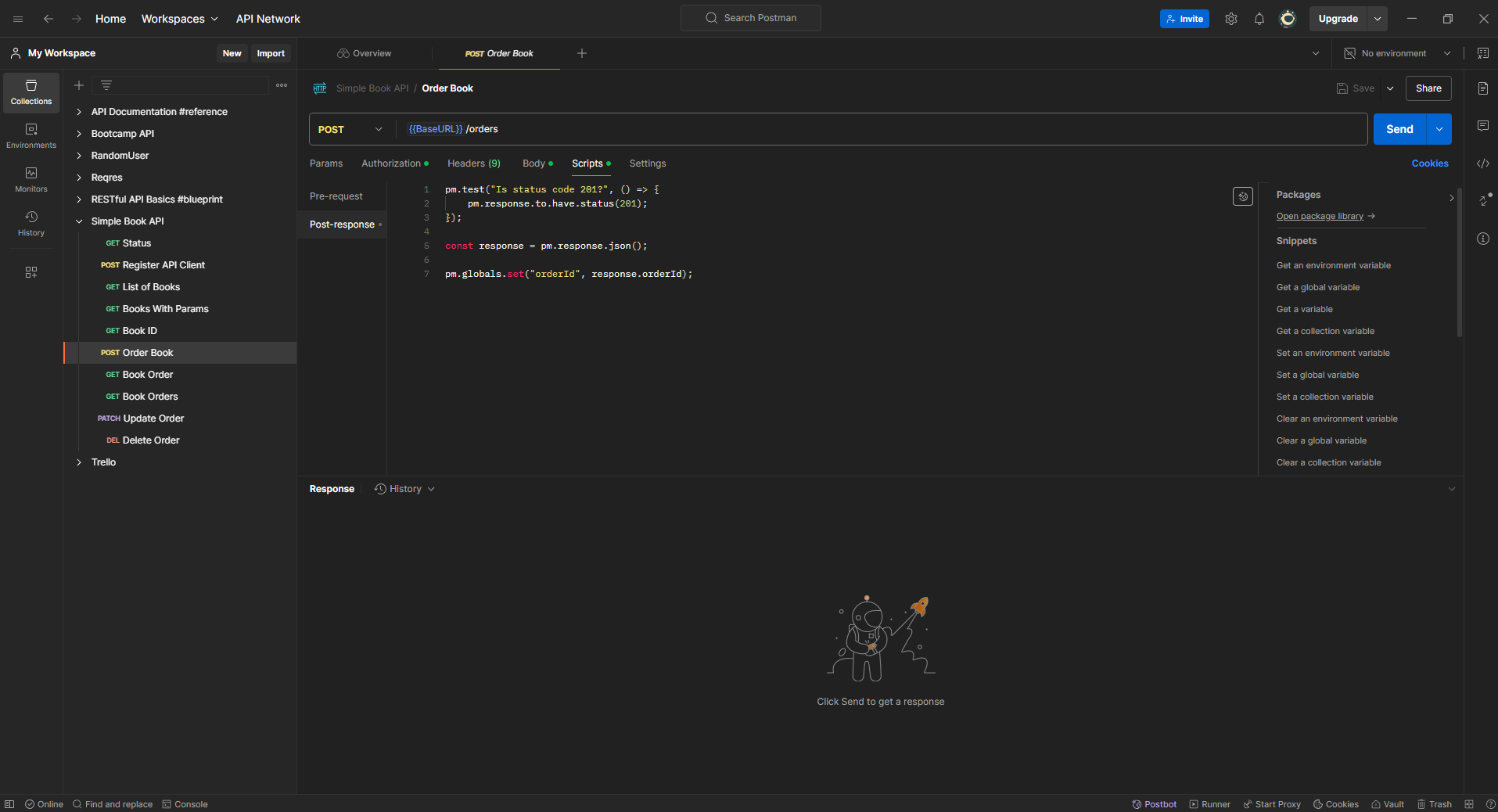Open Console from the status bar
This screenshot has height=812, width=1498.
185,804
